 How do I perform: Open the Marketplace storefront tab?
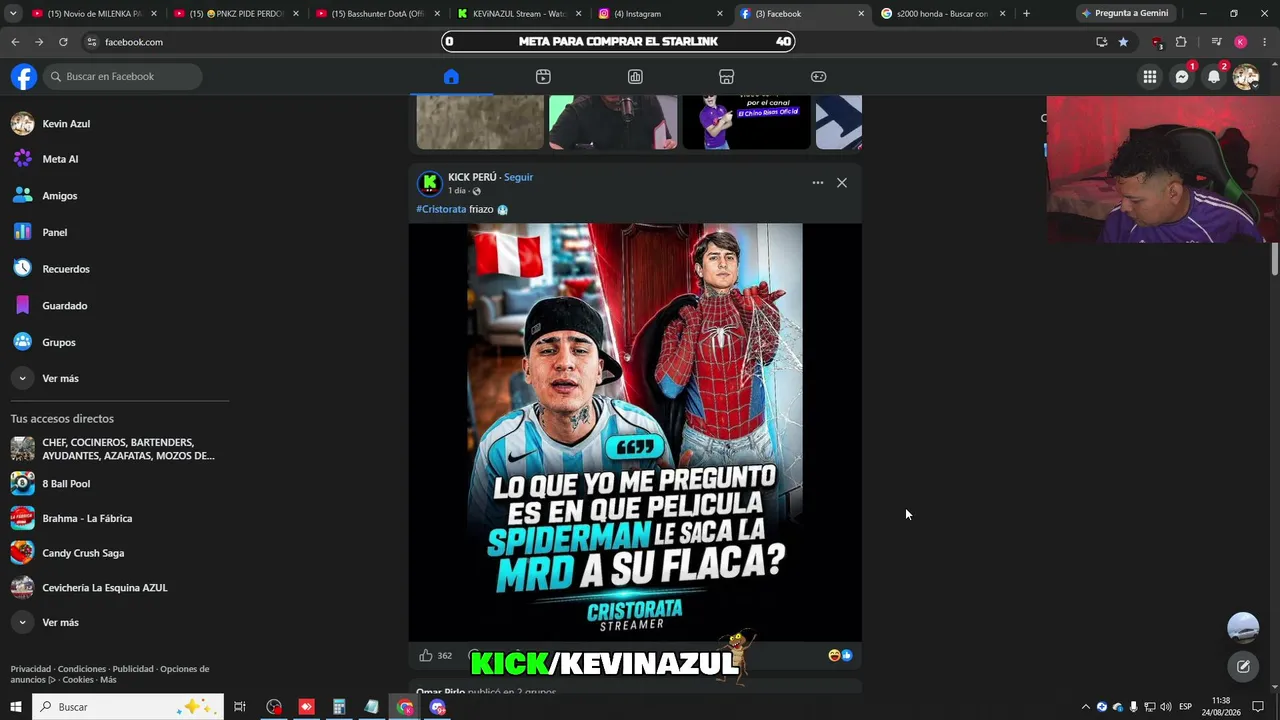[x=727, y=77]
